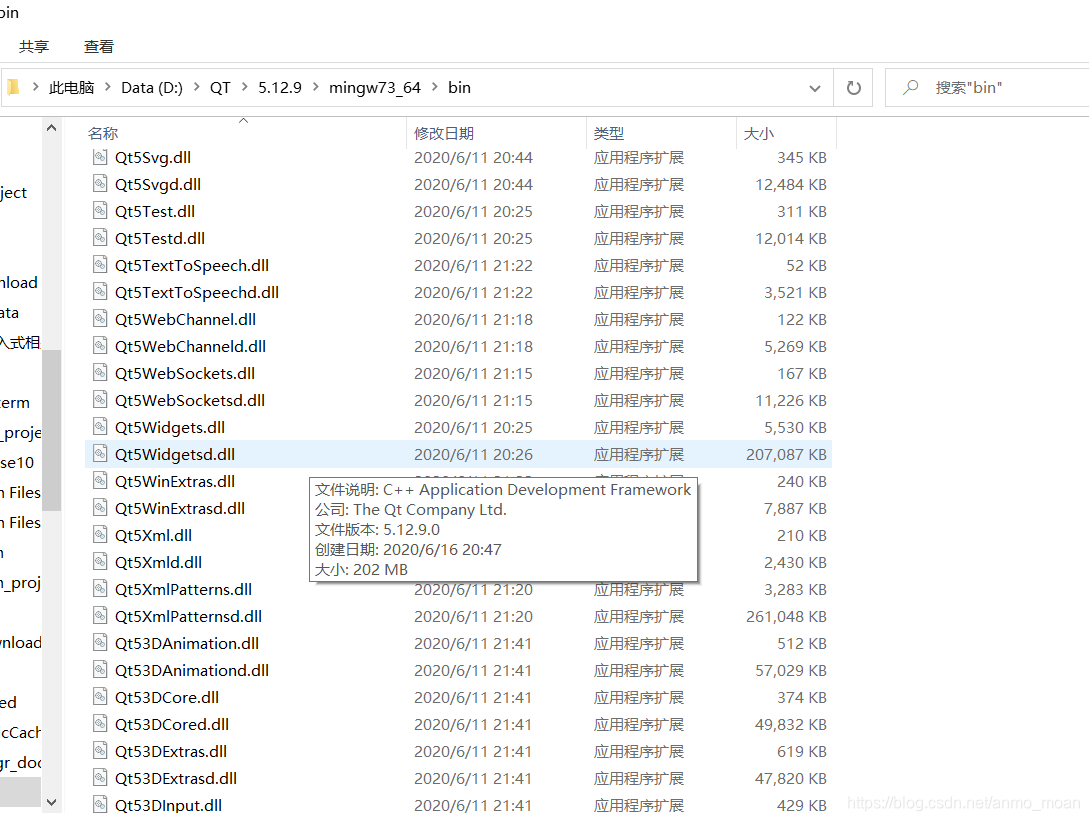1089x821 pixels.
Task: Navigate to 5.12.9 folder in breadcrumb
Action: (x=280, y=88)
